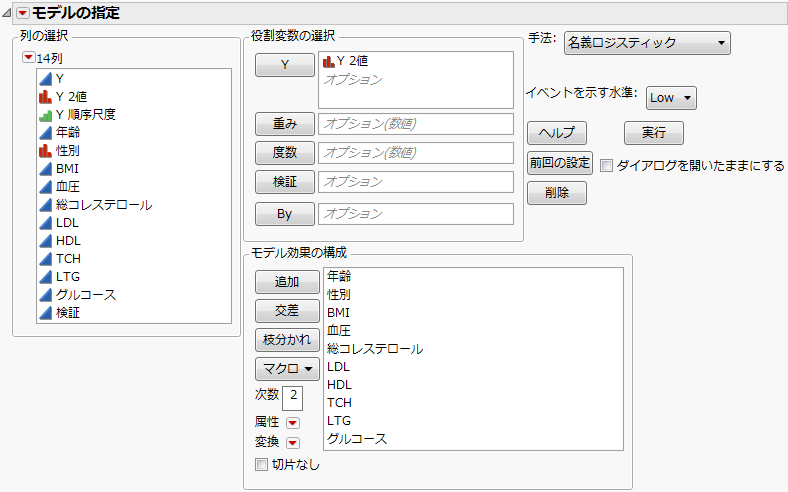This screenshot has height=492, width=788.
Task: Click the green ordinal icon beside Y 順序尺度
Action: [45, 115]
